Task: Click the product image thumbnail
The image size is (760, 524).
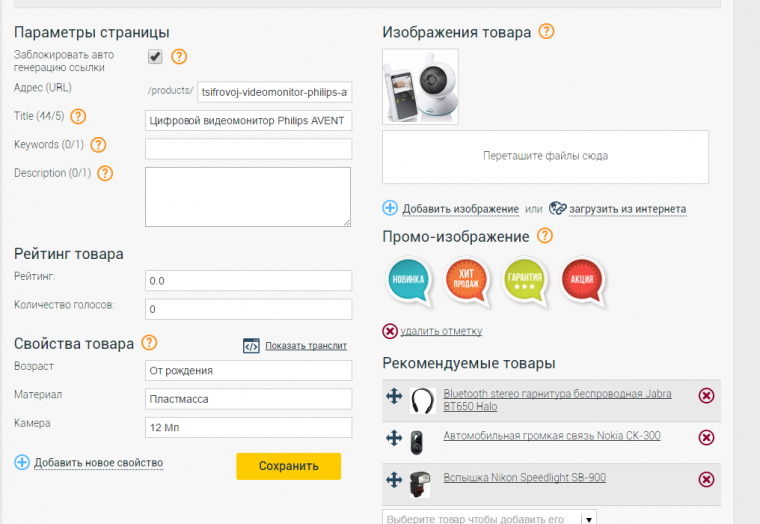Action: click(x=420, y=87)
